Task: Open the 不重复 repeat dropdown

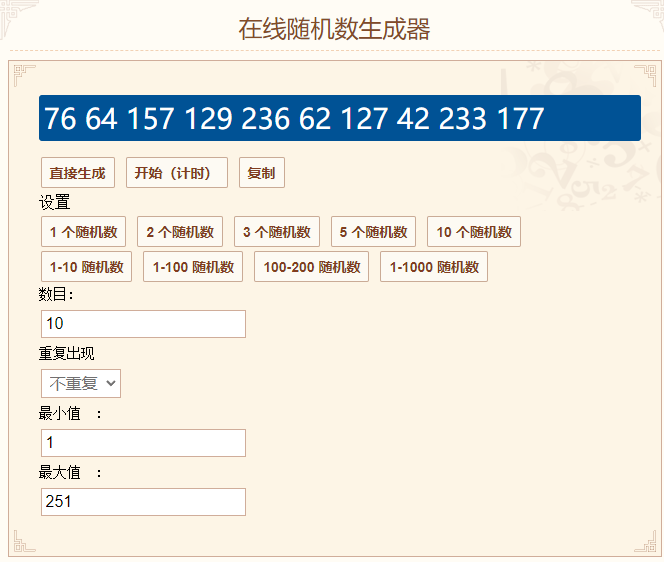Action: pyautogui.click(x=81, y=383)
